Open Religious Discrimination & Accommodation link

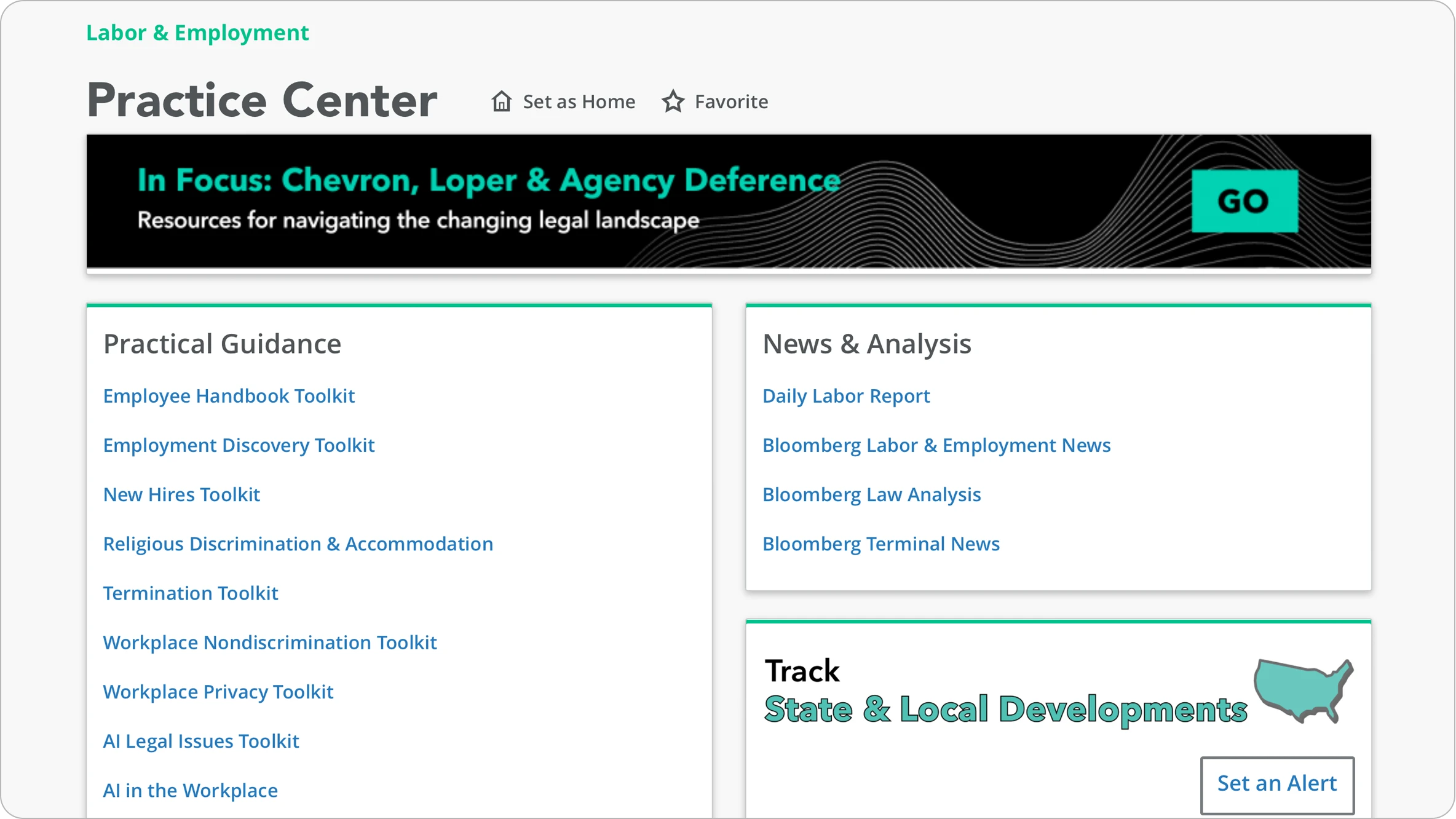click(298, 544)
